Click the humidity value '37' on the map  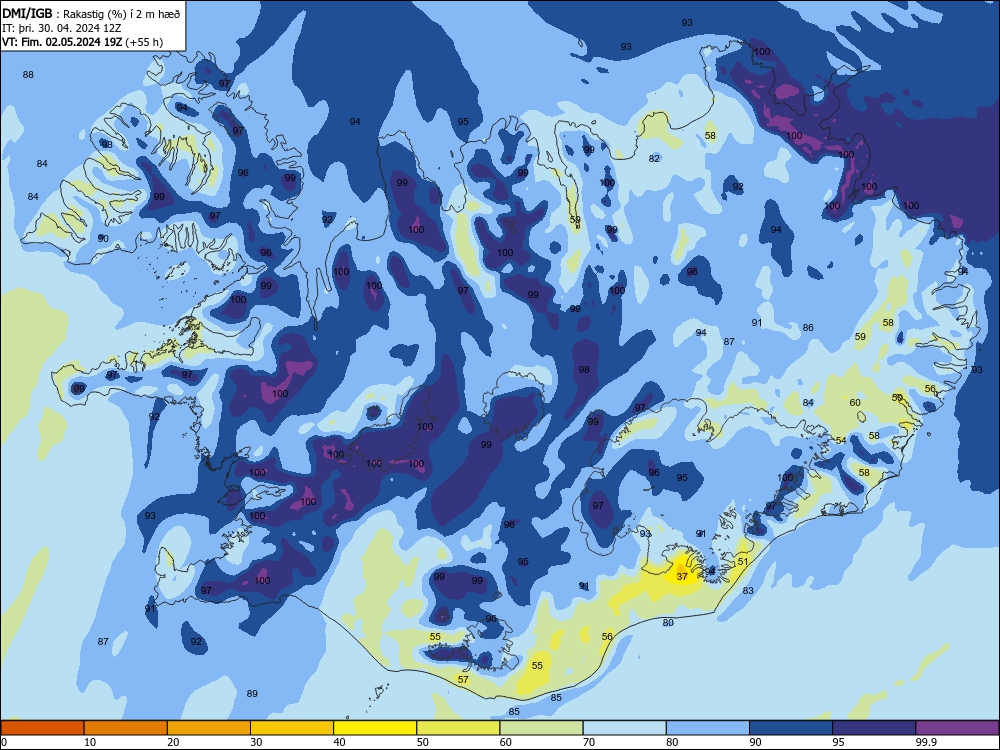[682, 577]
